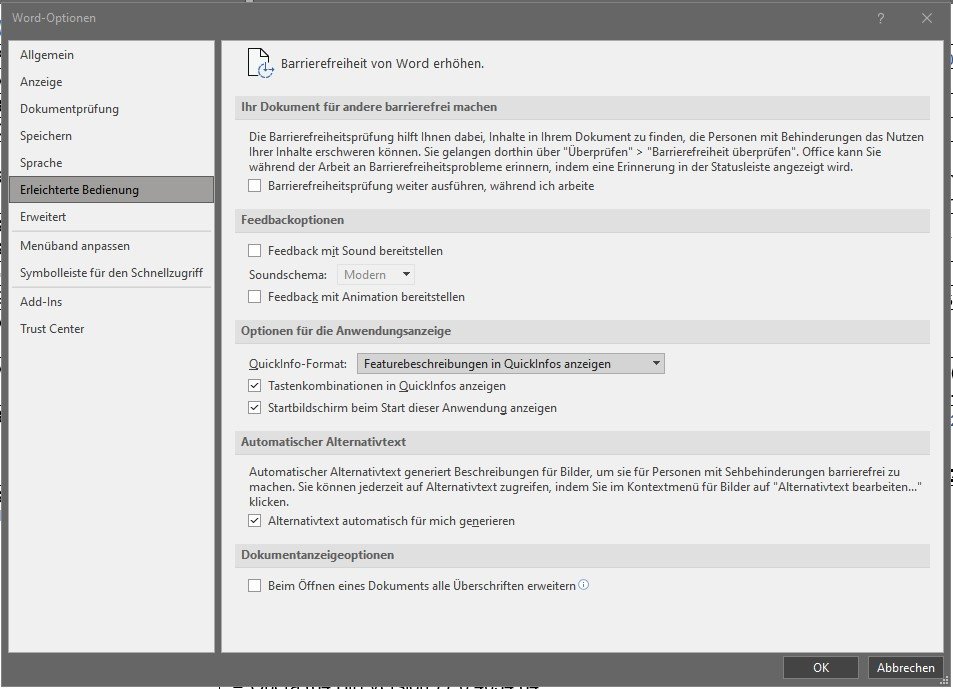Uncheck Tastenkombinationen in QuickInfos anzeigen

[255, 386]
